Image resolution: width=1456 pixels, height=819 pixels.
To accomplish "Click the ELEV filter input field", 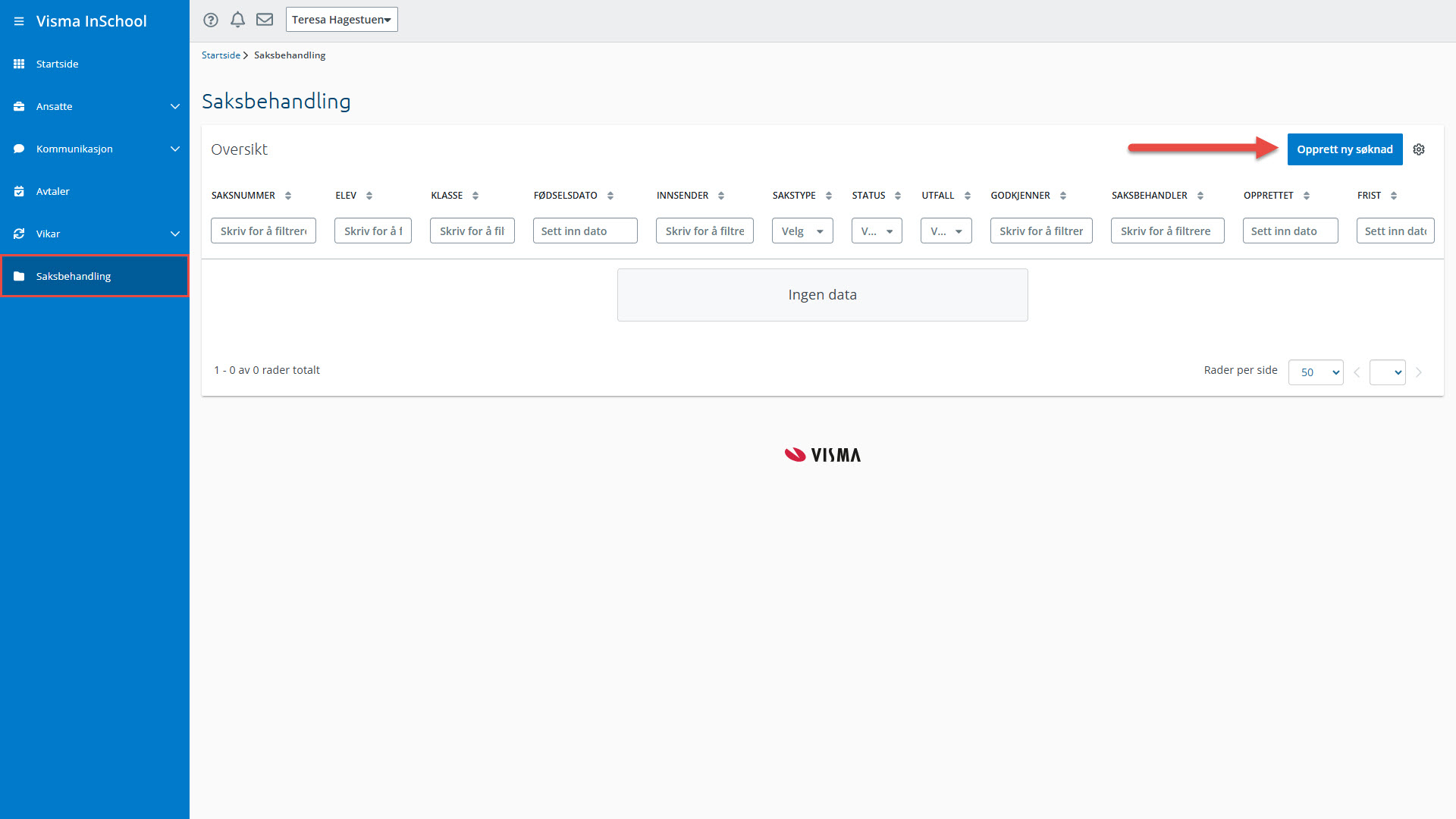I will 372,231.
